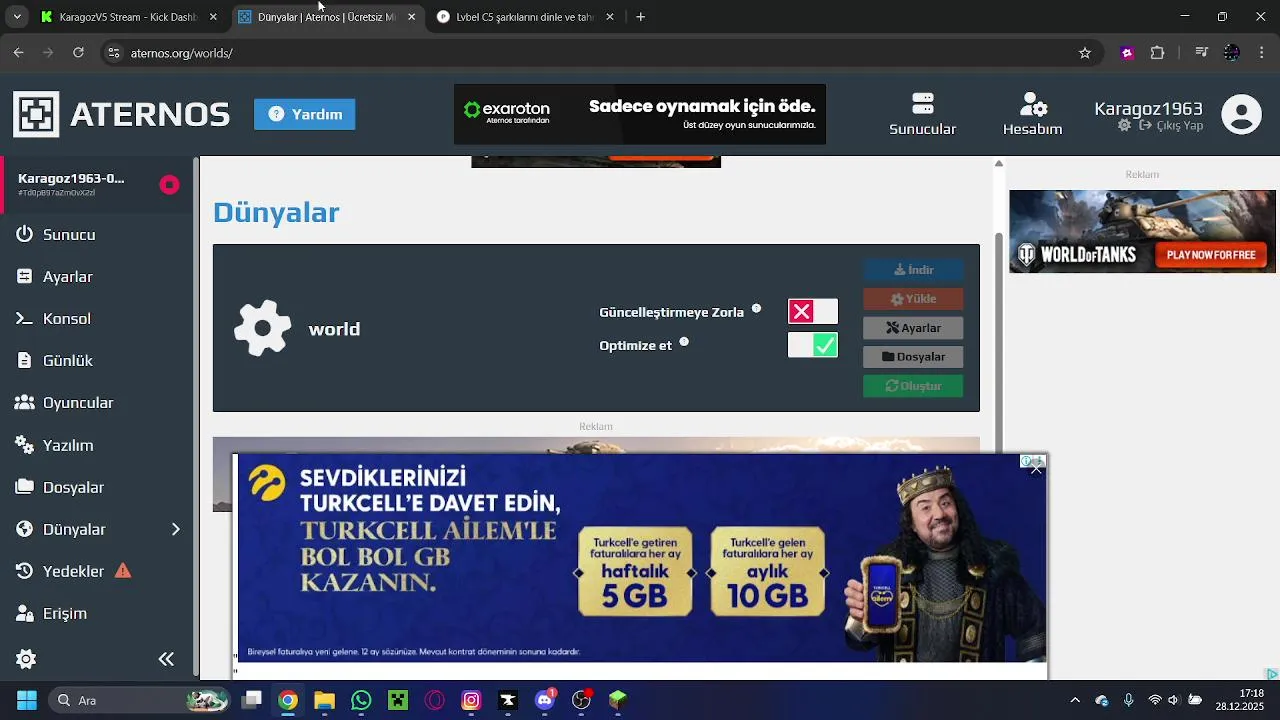The width and height of the screenshot is (1280, 720).
Task: Click info dot next to Optimize et
Action: coord(684,342)
